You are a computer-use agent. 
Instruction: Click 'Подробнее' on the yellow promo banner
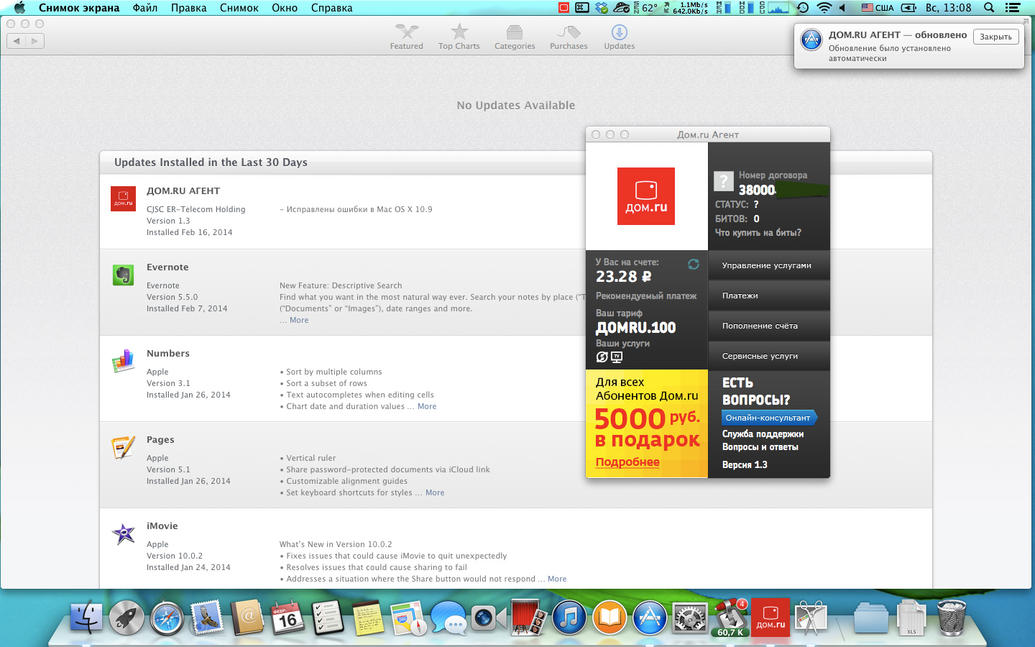[627, 462]
